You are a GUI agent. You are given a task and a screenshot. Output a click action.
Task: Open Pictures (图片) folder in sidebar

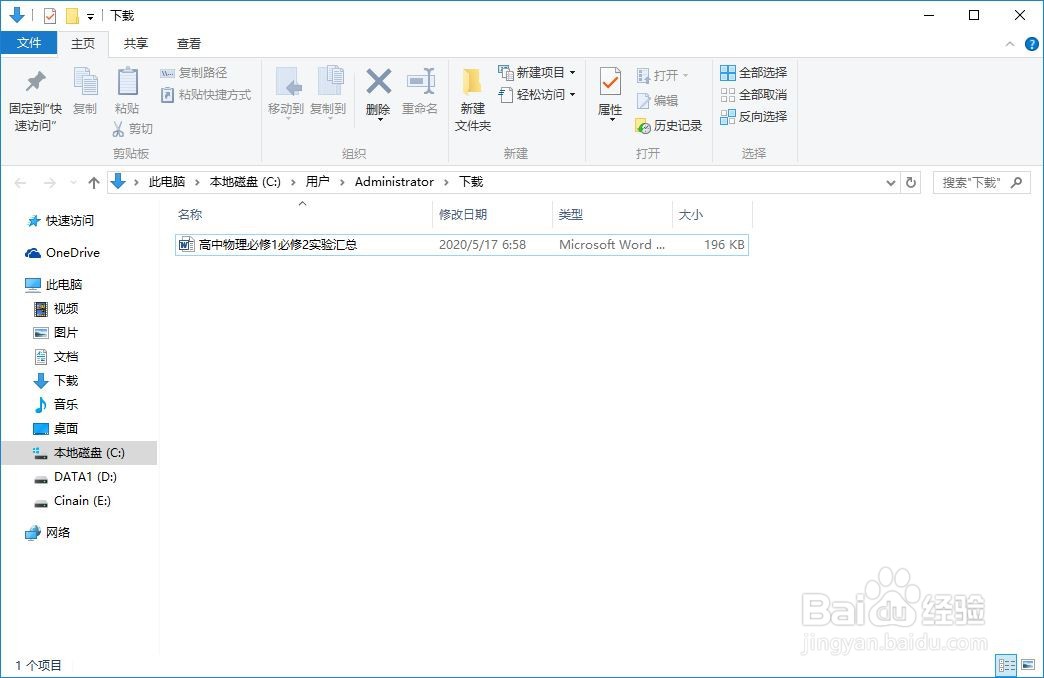coord(56,332)
